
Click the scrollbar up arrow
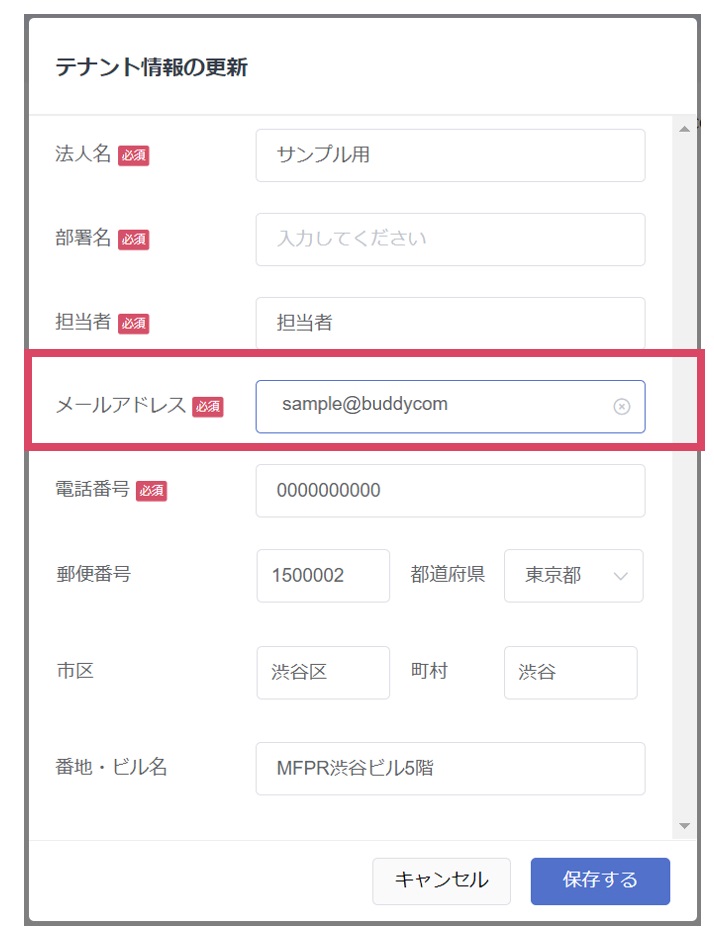pyautogui.click(x=684, y=129)
